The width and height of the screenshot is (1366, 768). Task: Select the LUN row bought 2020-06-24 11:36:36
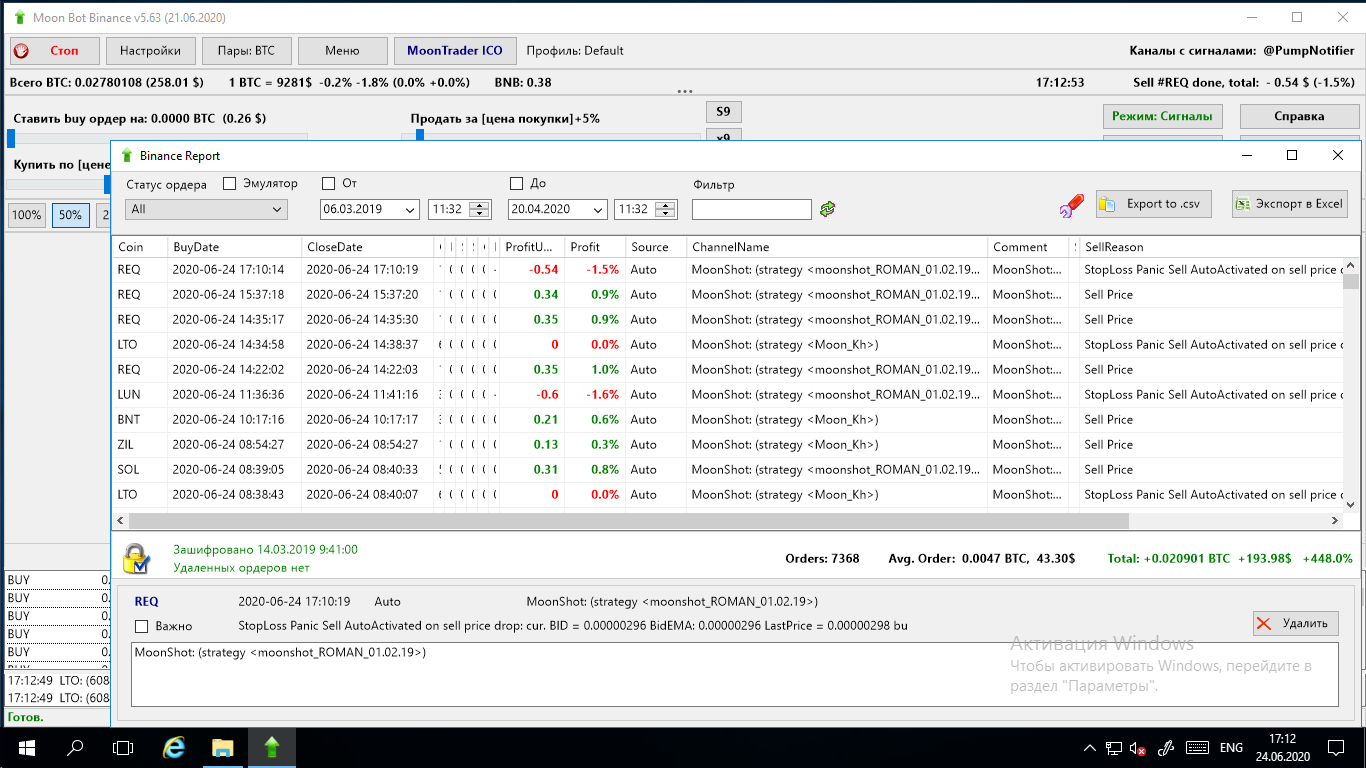pyautogui.click(x=727, y=395)
